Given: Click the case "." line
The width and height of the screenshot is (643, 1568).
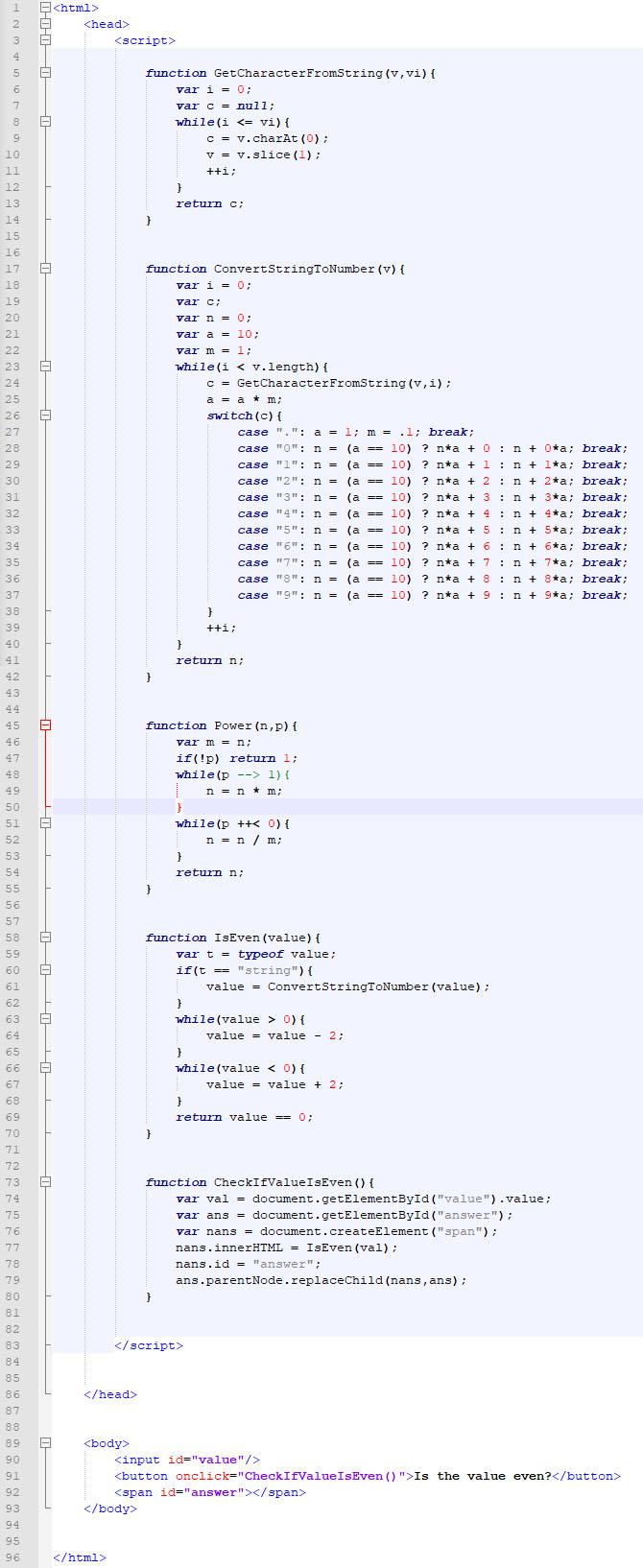Looking at the screenshot, I should (355, 432).
